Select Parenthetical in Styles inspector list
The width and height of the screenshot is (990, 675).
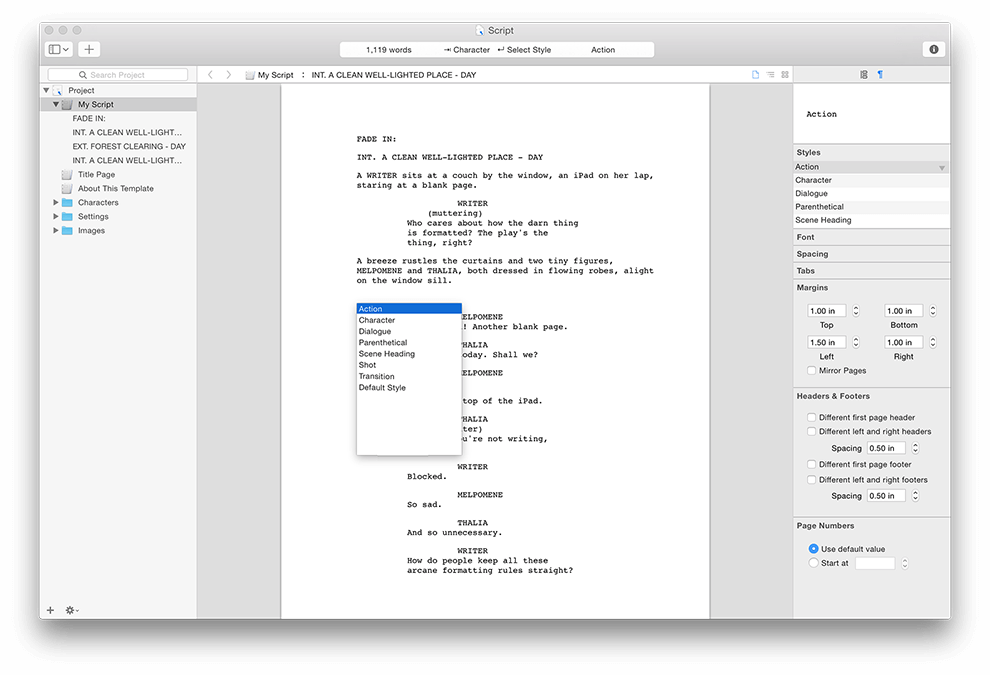(x=871, y=206)
